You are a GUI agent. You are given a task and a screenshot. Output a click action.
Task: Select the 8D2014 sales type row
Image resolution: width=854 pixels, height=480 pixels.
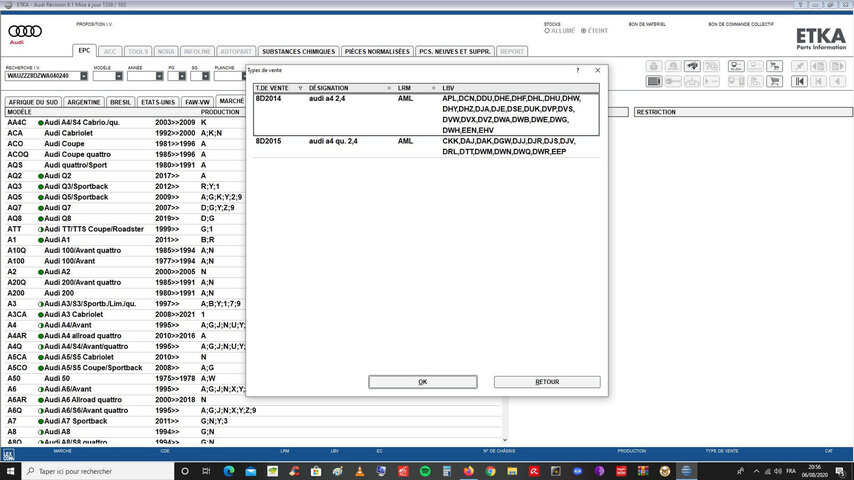tap(426, 114)
